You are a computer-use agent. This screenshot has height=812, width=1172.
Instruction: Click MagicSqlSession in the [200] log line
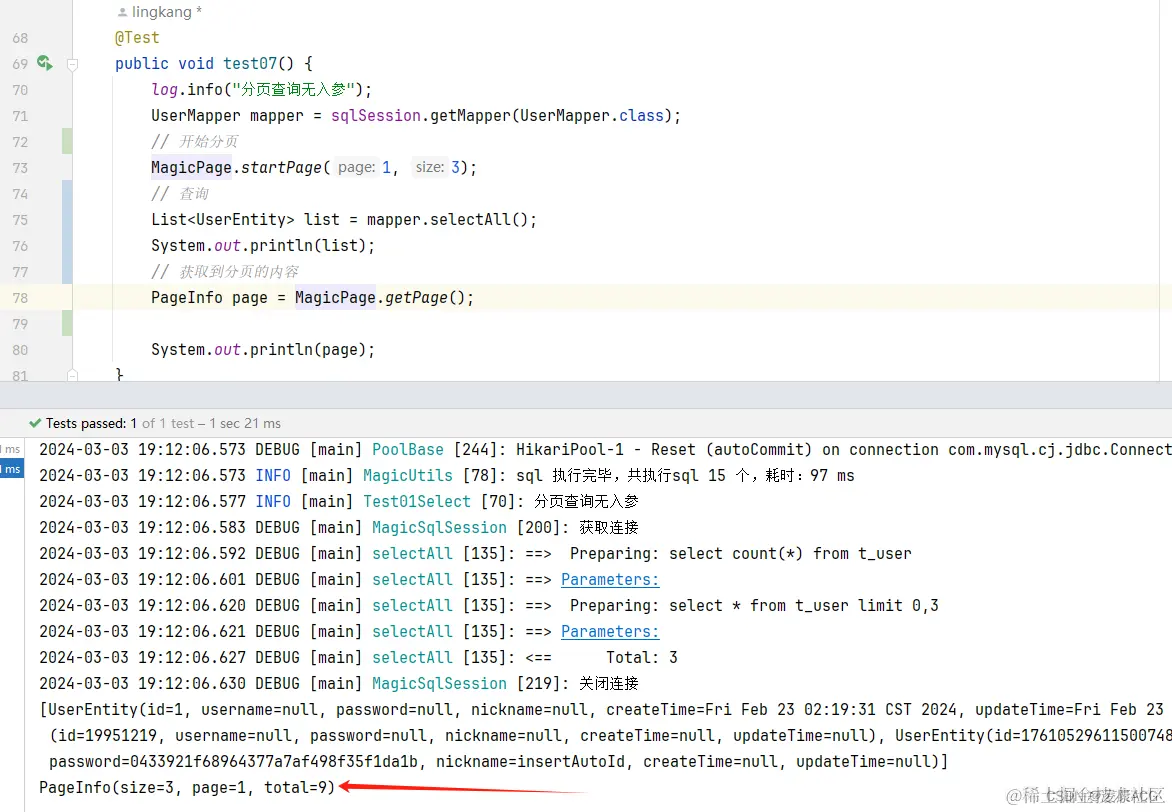440,528
